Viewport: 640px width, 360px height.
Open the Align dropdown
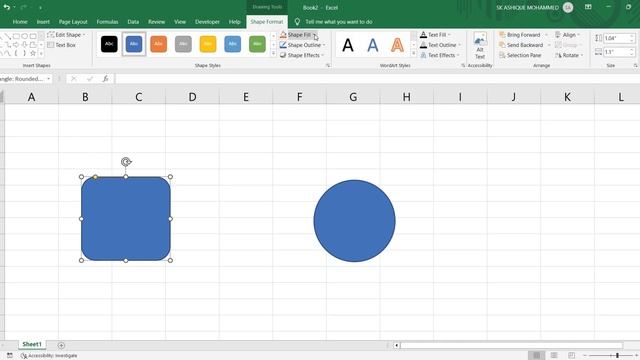coord(567,35)
